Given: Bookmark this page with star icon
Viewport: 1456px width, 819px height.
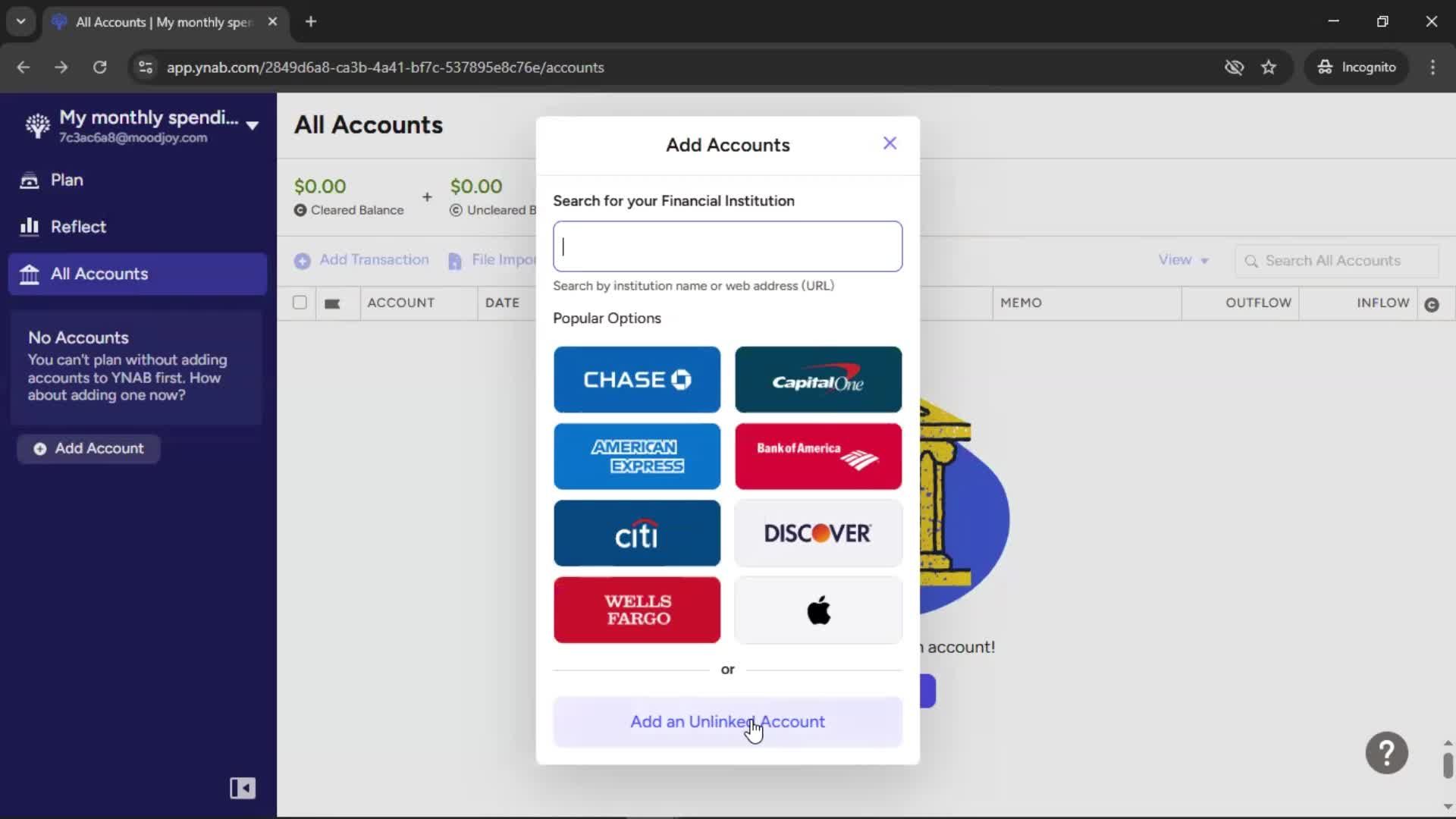Looking at the screenshot, I should click(x=1269, y=67).
